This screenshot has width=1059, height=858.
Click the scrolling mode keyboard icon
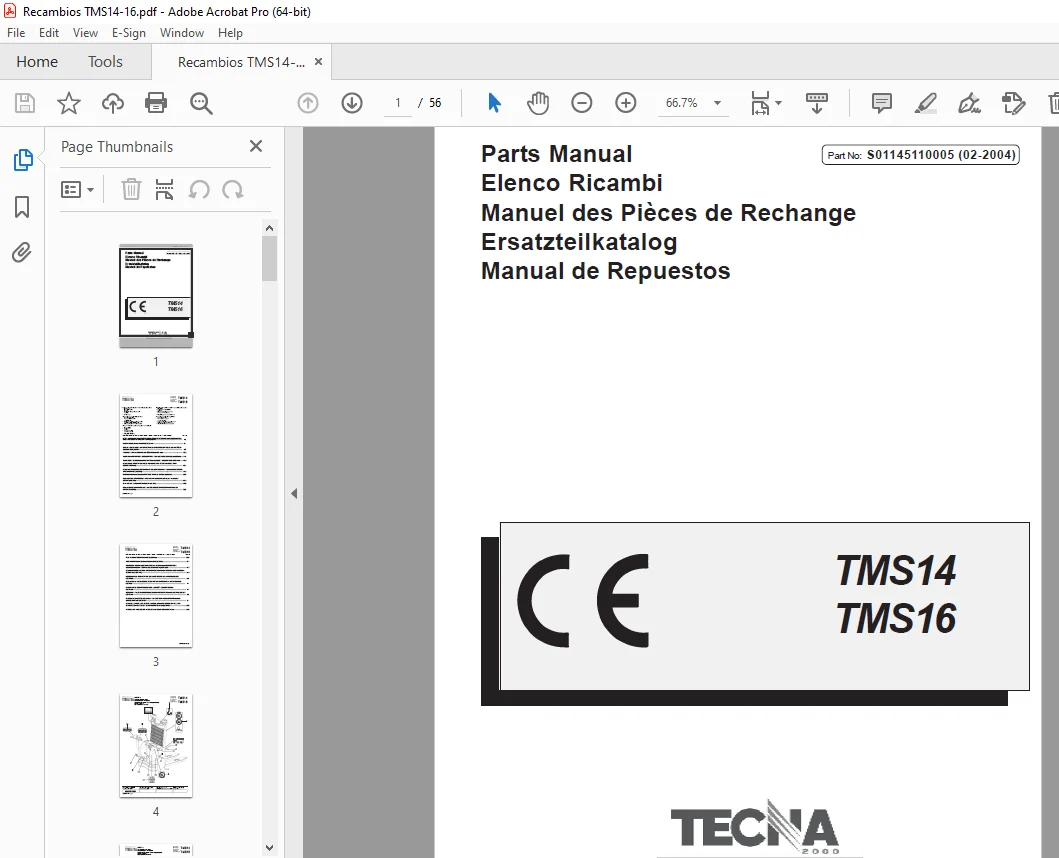[817, 103]
